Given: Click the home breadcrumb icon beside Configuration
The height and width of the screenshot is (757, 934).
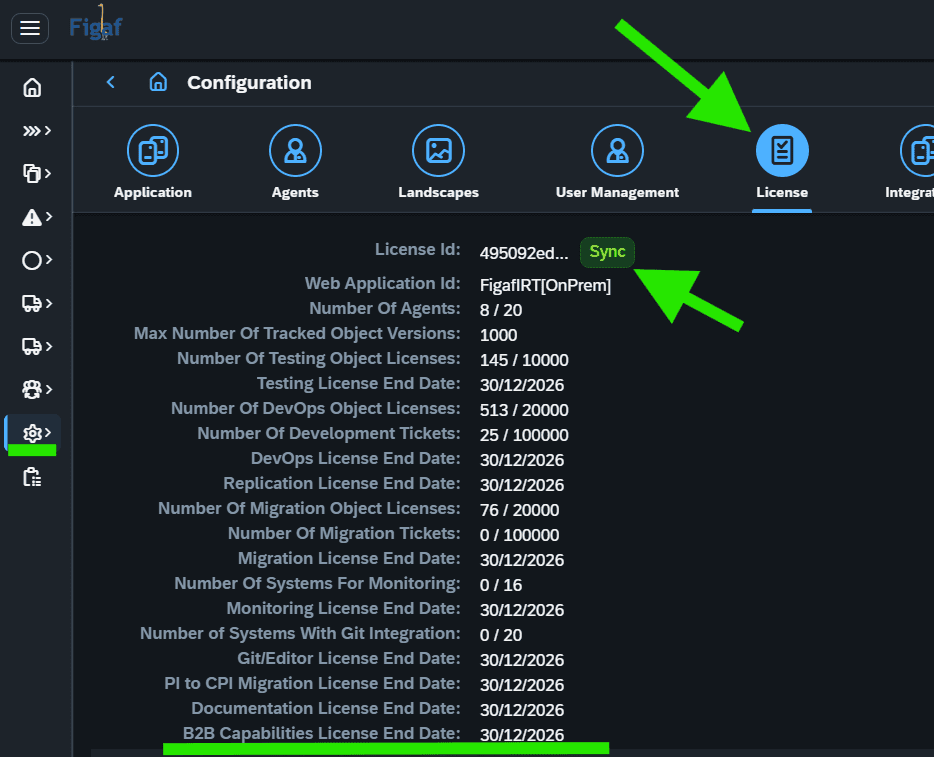Looking at the screenshot, I should (158, 82).
